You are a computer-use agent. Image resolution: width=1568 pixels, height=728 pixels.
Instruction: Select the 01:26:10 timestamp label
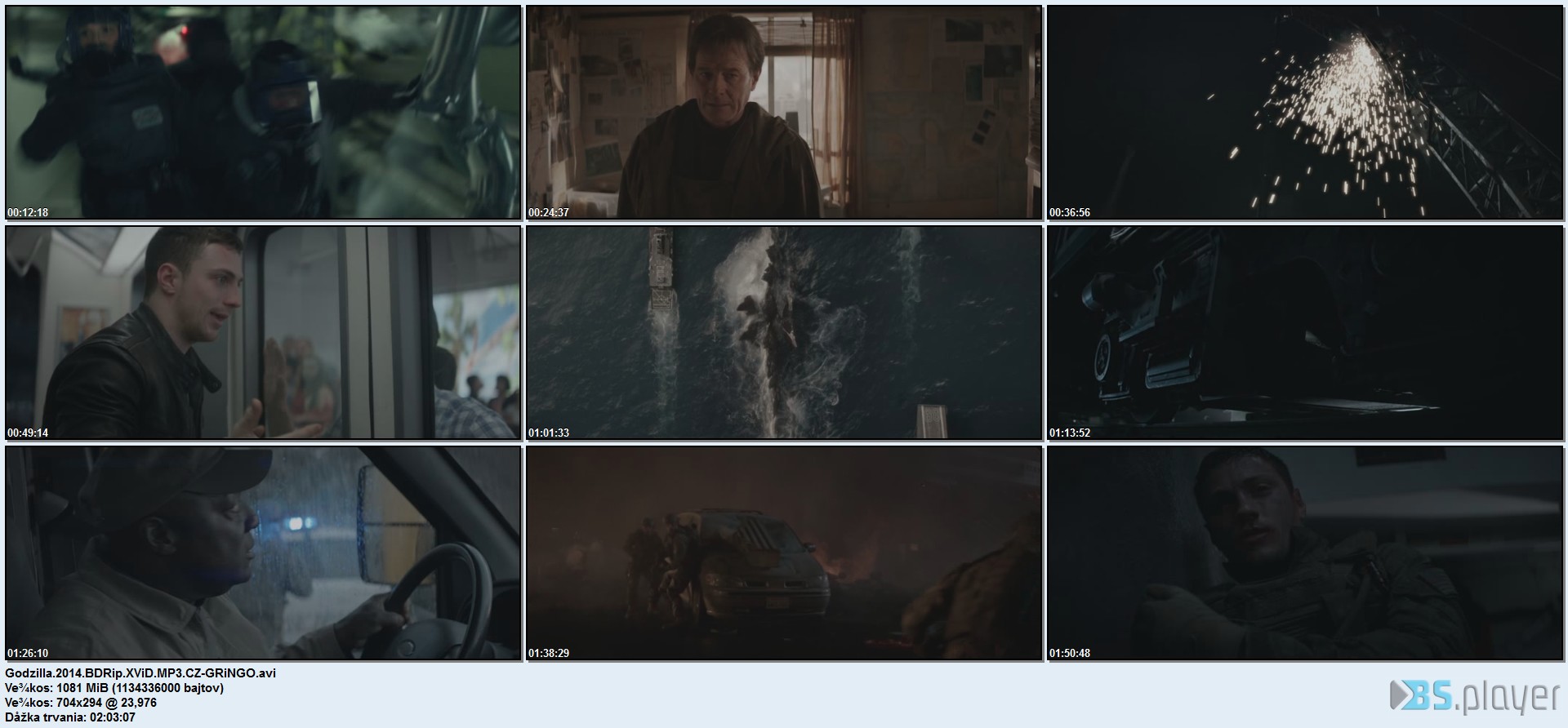[28, 654]
